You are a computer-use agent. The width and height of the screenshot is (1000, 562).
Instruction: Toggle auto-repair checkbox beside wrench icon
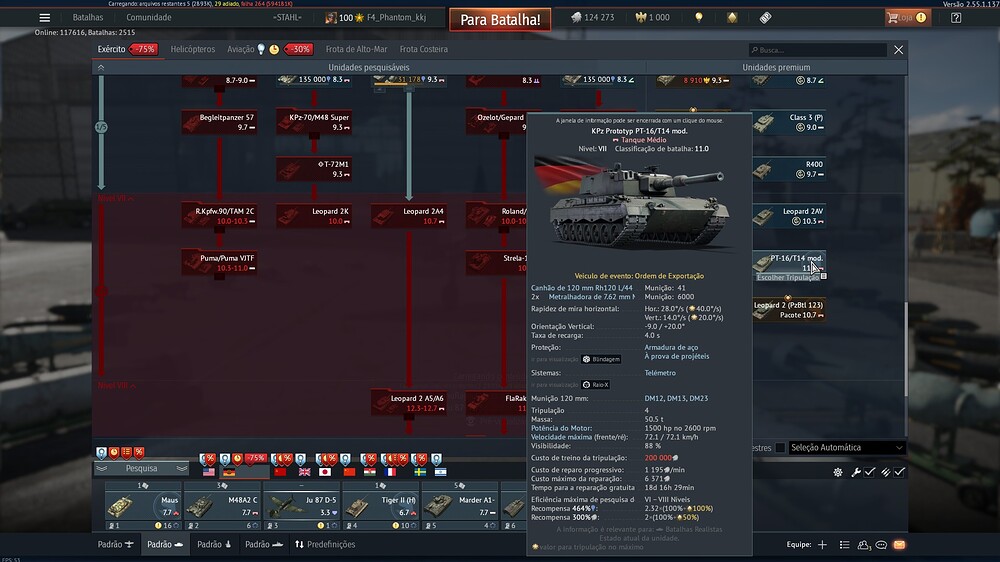[x=870, y=472]
